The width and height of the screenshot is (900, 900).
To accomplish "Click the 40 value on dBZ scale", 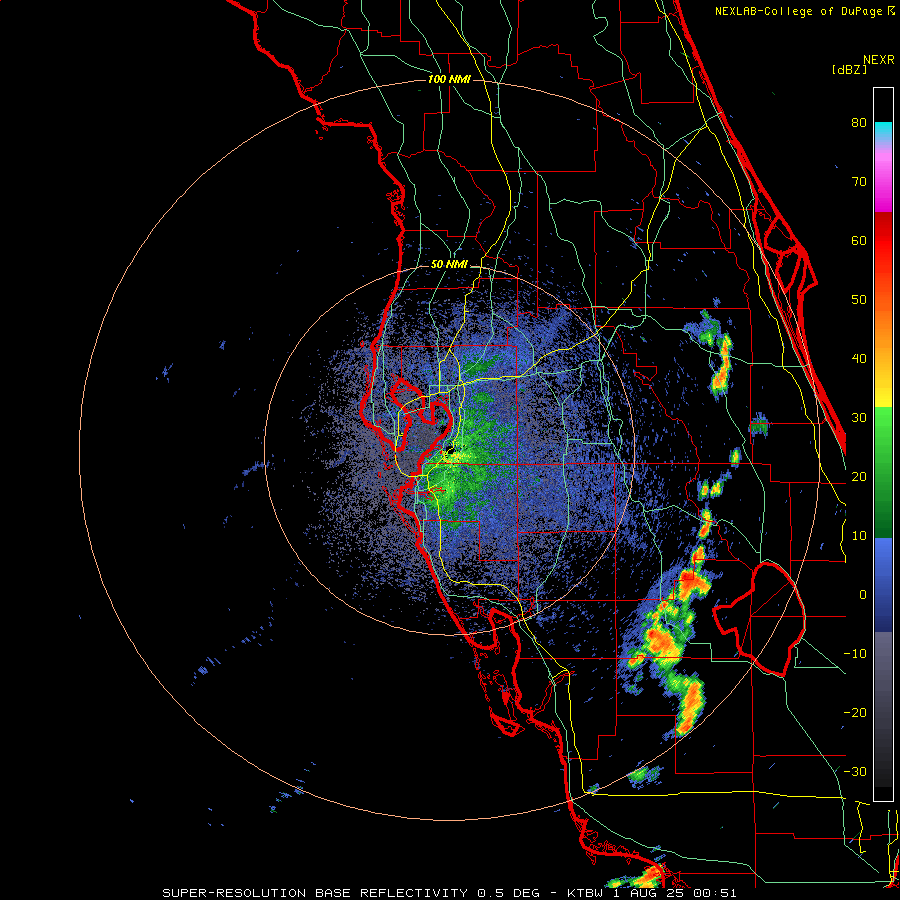I will pyautogui.click(x=859, y=359).
